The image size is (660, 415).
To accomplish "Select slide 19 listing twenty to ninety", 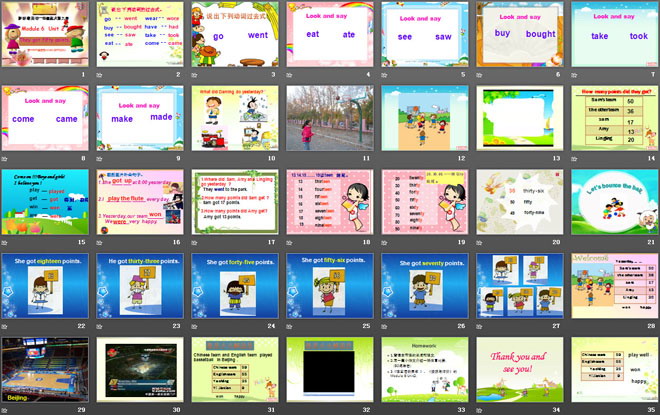I will click(425, 202).
